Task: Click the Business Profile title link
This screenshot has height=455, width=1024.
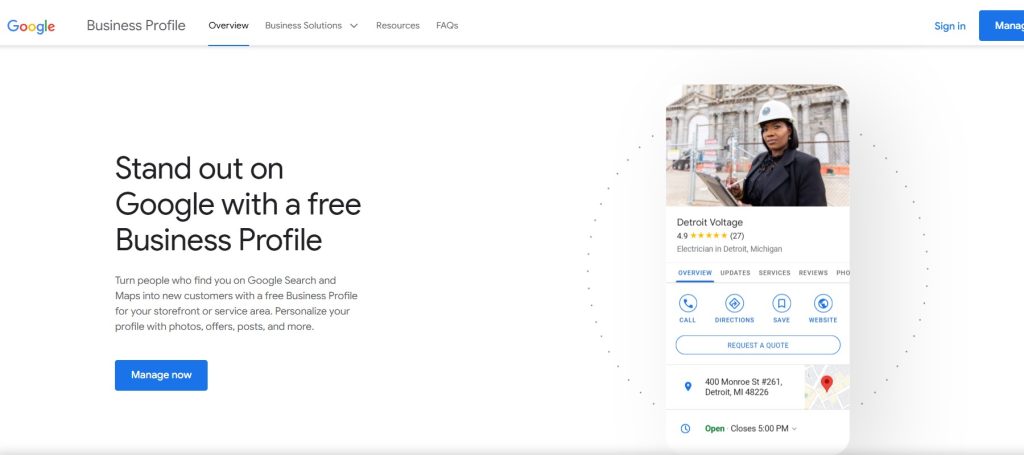Action: point(136,25)
